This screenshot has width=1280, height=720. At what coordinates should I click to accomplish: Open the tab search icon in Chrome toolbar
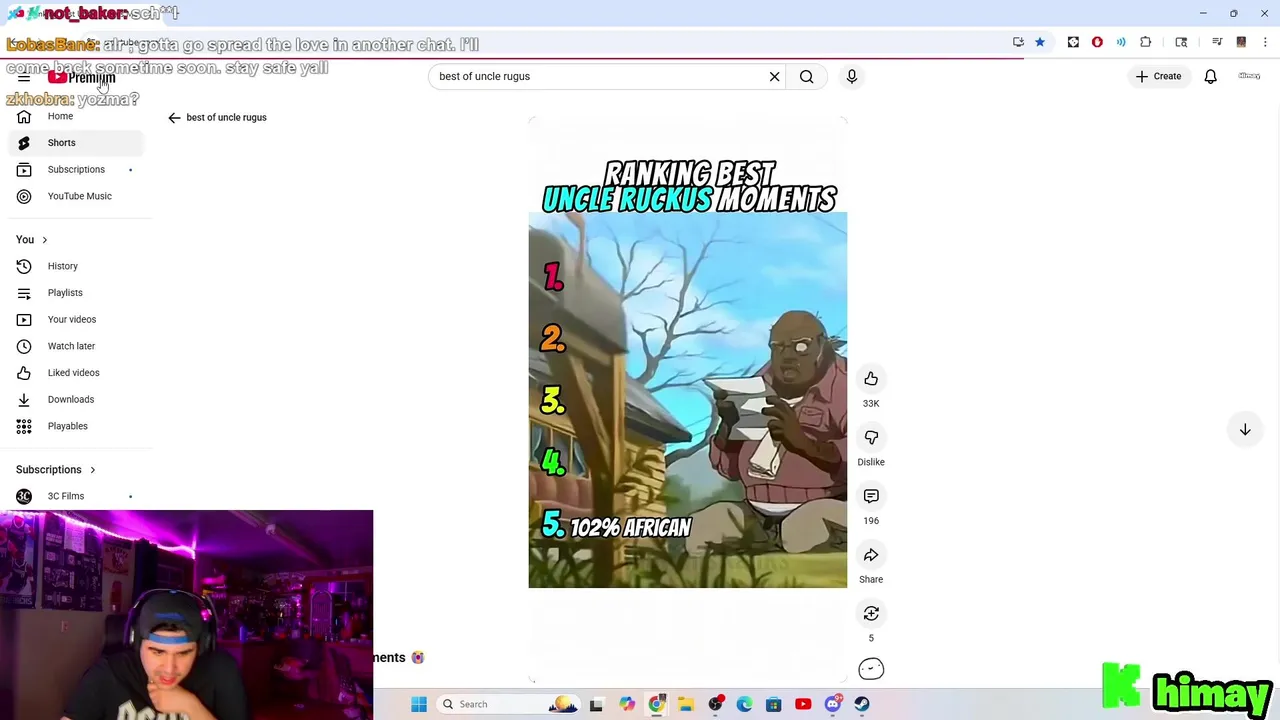point(1181,42)
